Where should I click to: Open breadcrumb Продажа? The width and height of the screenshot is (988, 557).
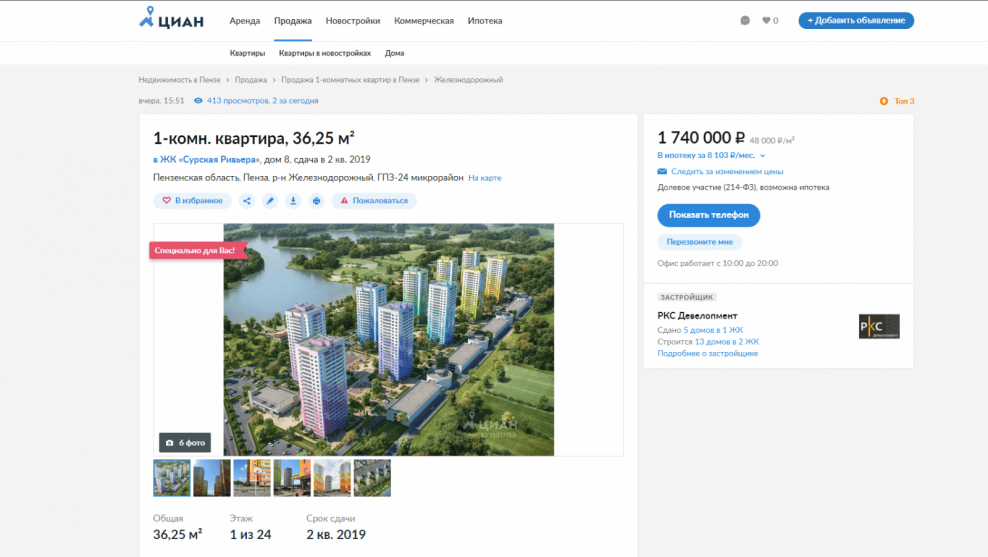coord(251,80)
